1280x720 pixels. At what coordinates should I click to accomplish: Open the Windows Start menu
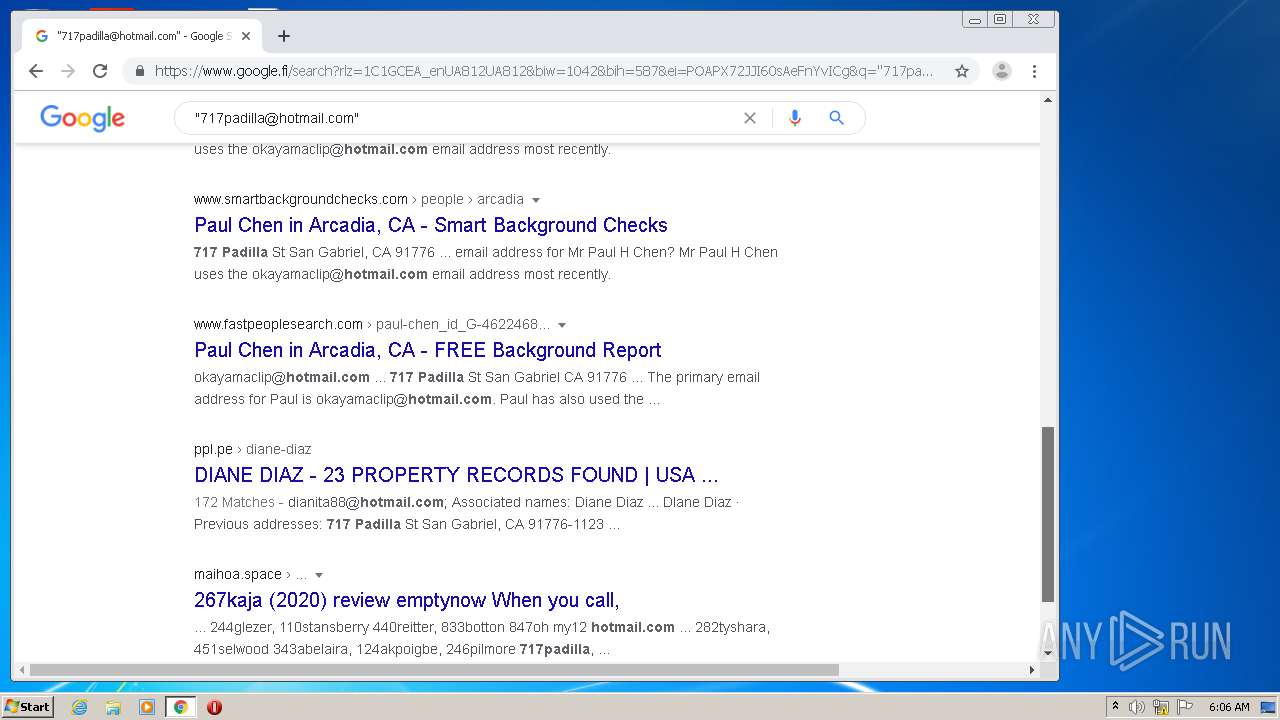pos(28,707)
